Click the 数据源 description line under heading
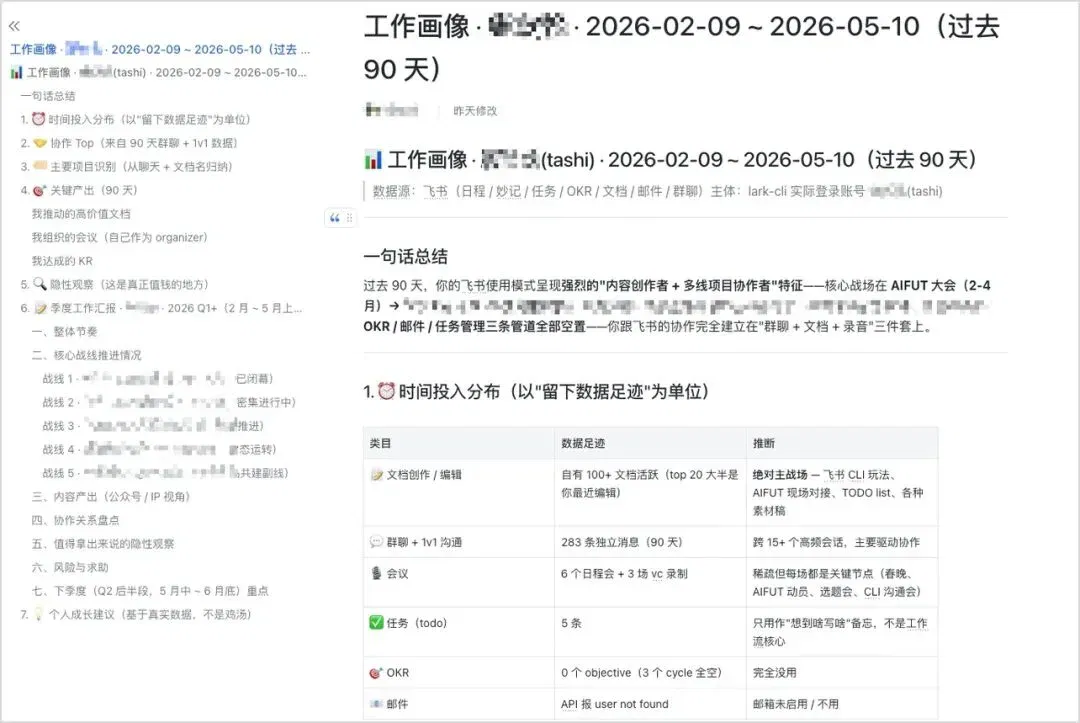Screen dimensions: 1080x723 (x=657, y=191)
